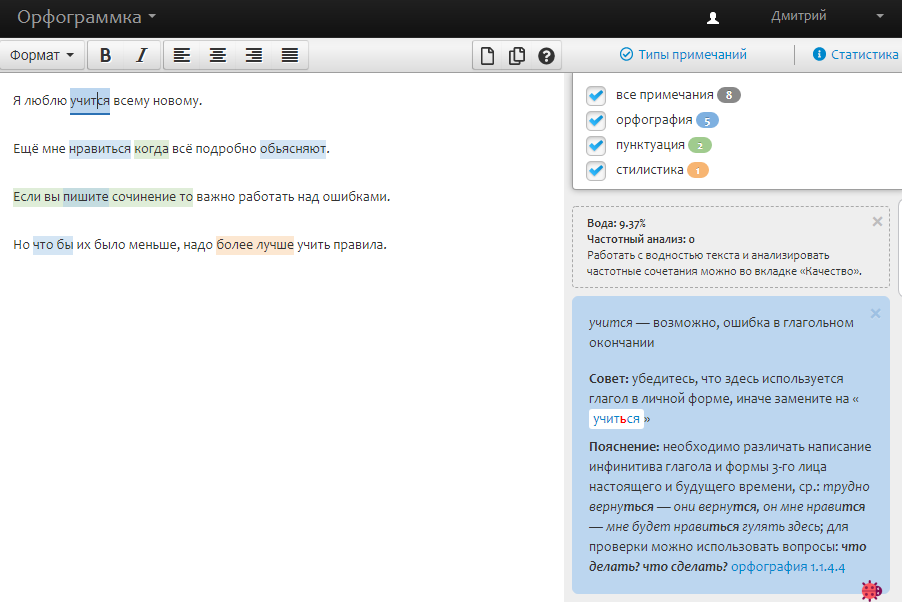
Task: Click the copy document icon
Action: tap(517, 55)
